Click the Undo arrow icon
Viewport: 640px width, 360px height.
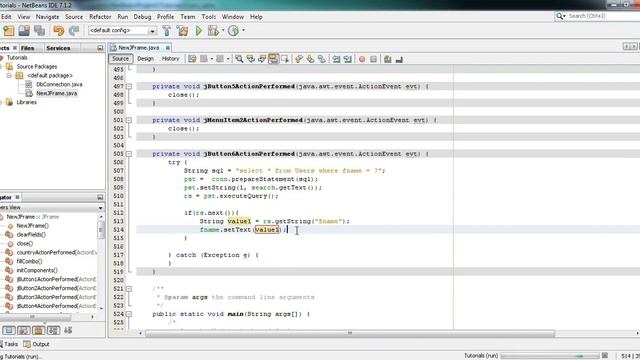pyautogui.click(x=59, y=31)
